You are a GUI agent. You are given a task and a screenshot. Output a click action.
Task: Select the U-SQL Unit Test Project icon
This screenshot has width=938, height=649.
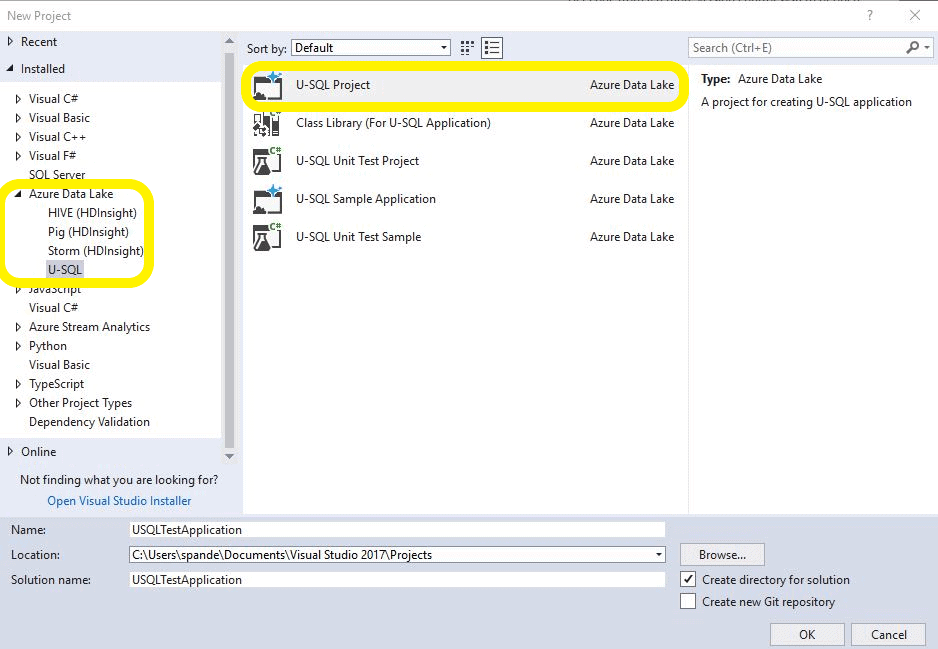(267, 161)
